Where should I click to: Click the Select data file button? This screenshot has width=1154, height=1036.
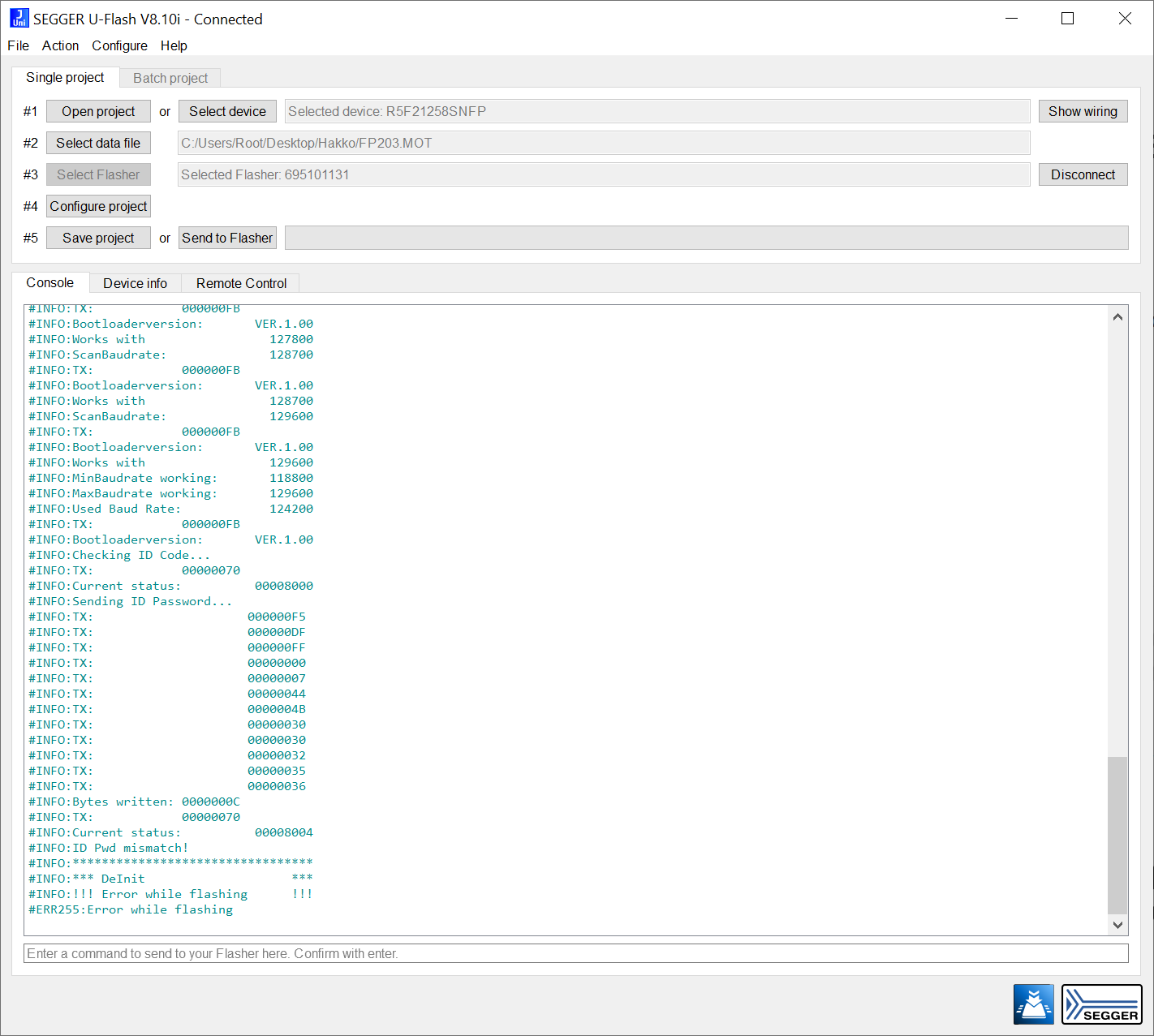[x=98, y=143]
